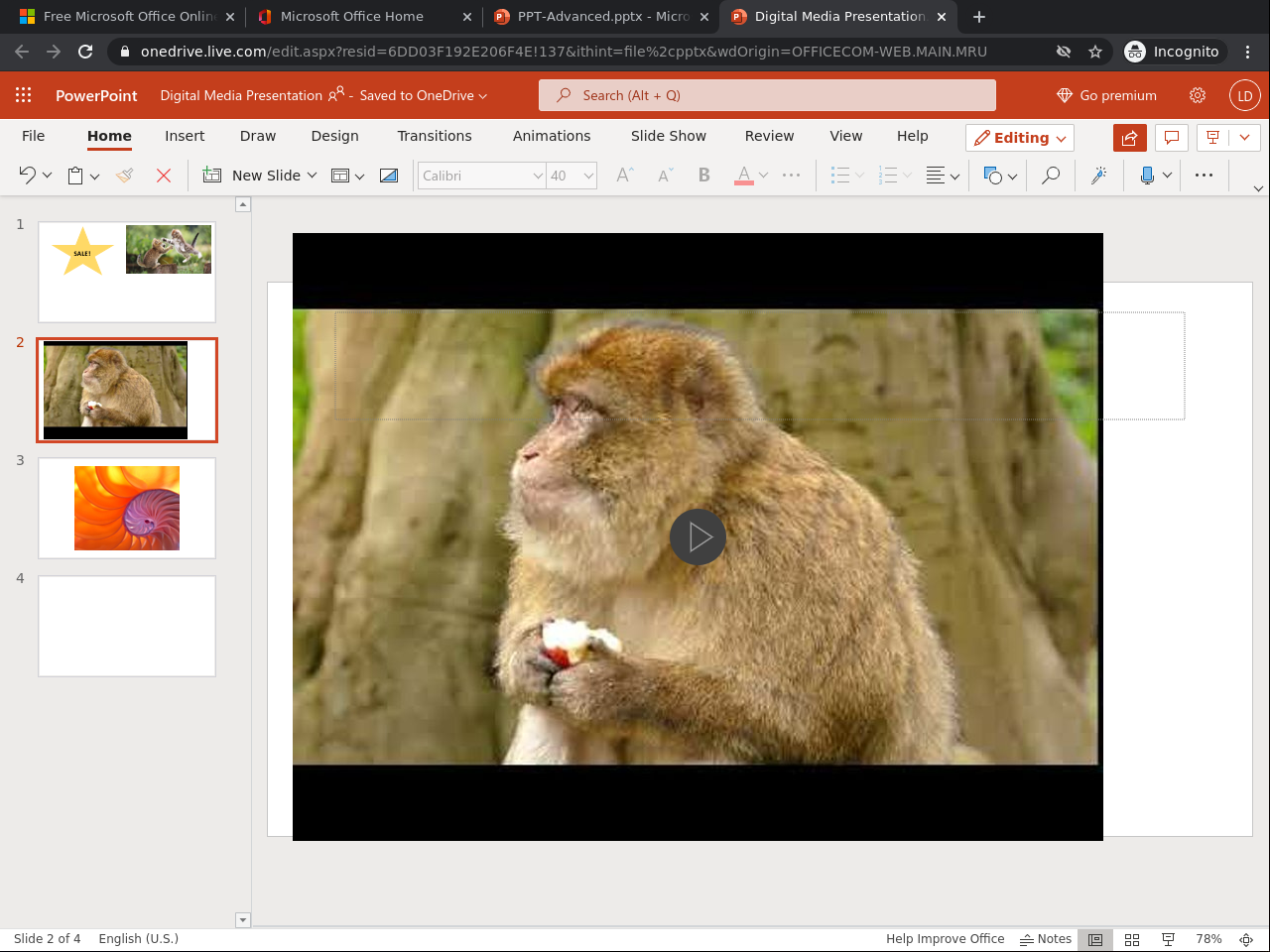This screenshot has width=1270, height=952.
Task: Open the font size dropdown
Action: click(588, 176)
